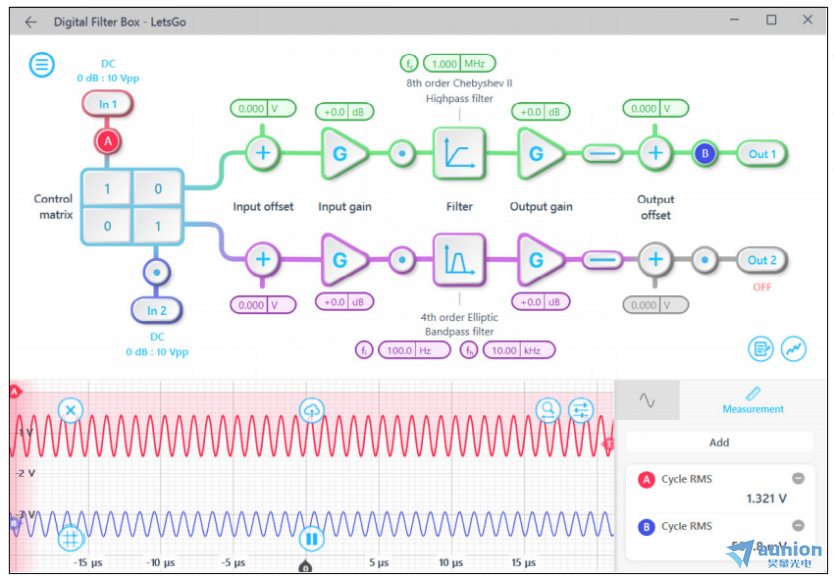Click probe point A below In 1
This screenshot has height=579, width=834.
pyautogui.click(x=108, y=141)
